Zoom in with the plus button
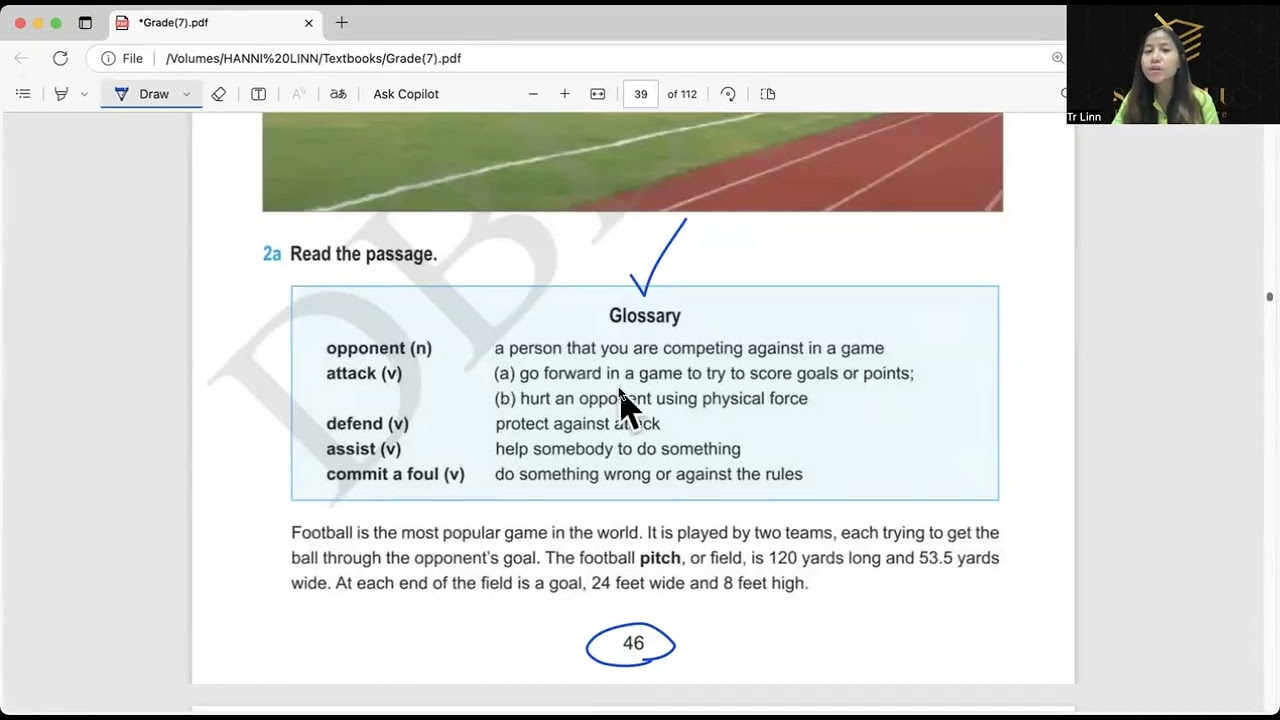The width and height of the screenshot is (1280, 720). (x=565, y=94)
